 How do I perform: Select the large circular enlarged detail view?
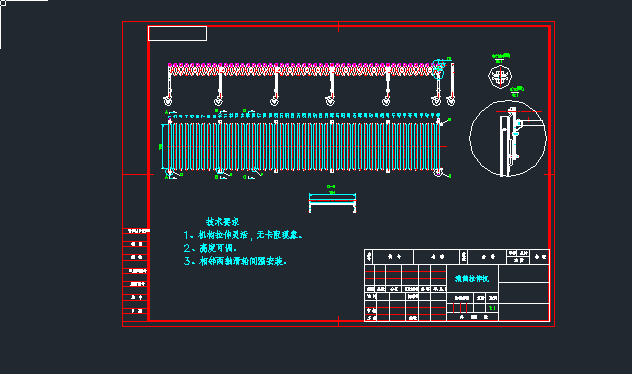(x=508, y=138)
